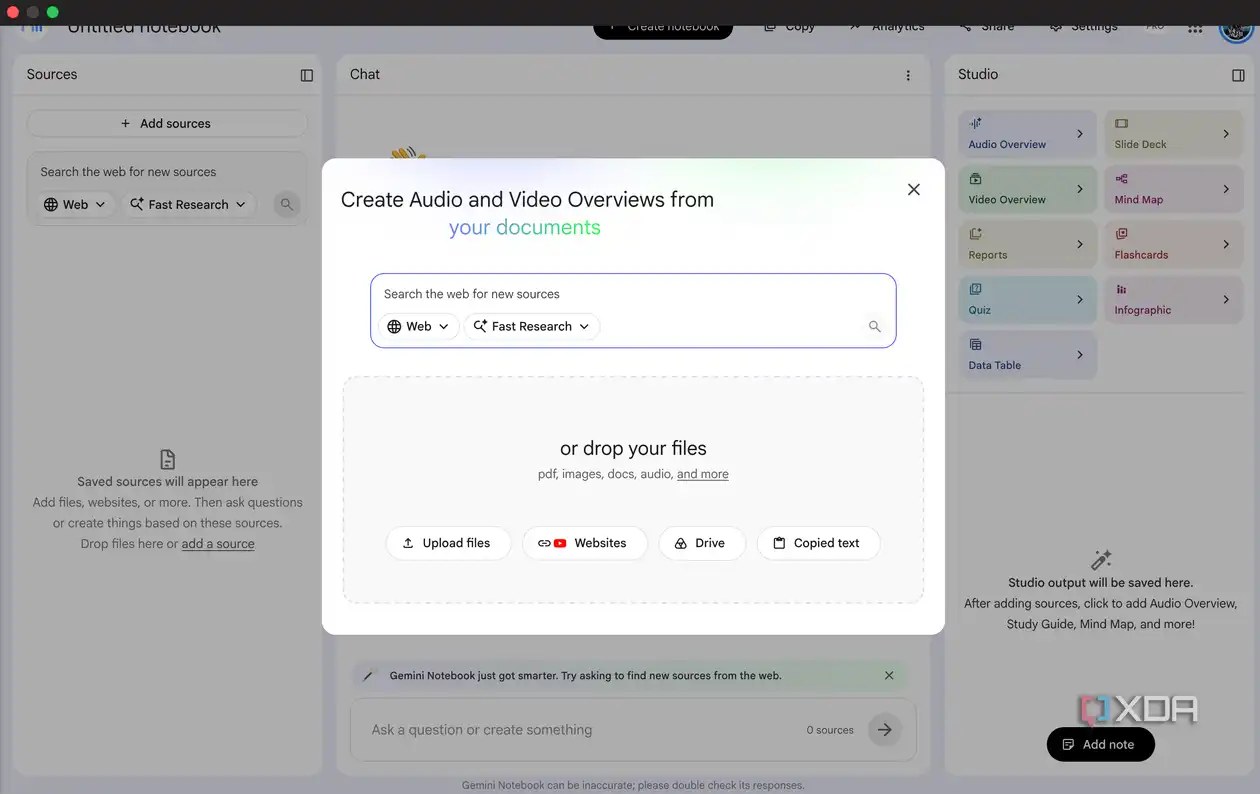1260x794 pixels.
Task: Click the Drive button
Action: pyautogui.click(x=701, y=543)
